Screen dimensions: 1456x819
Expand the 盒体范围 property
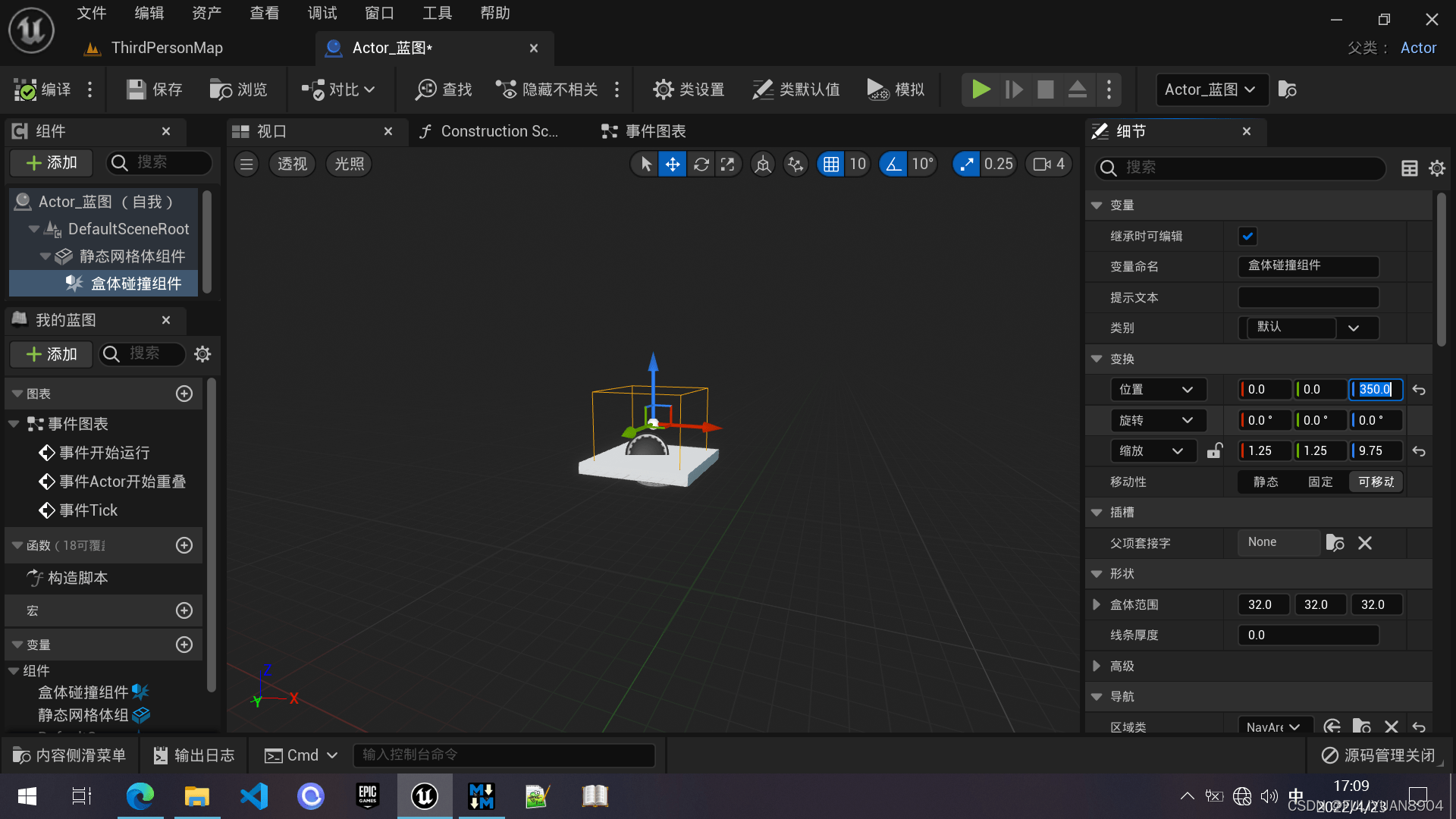pyautogui.click(x=1097, y=604)
